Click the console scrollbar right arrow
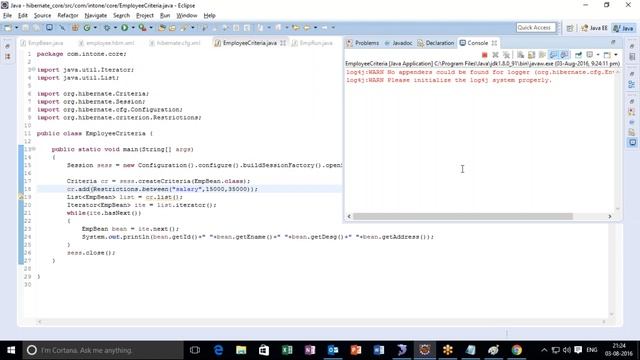 610,216
